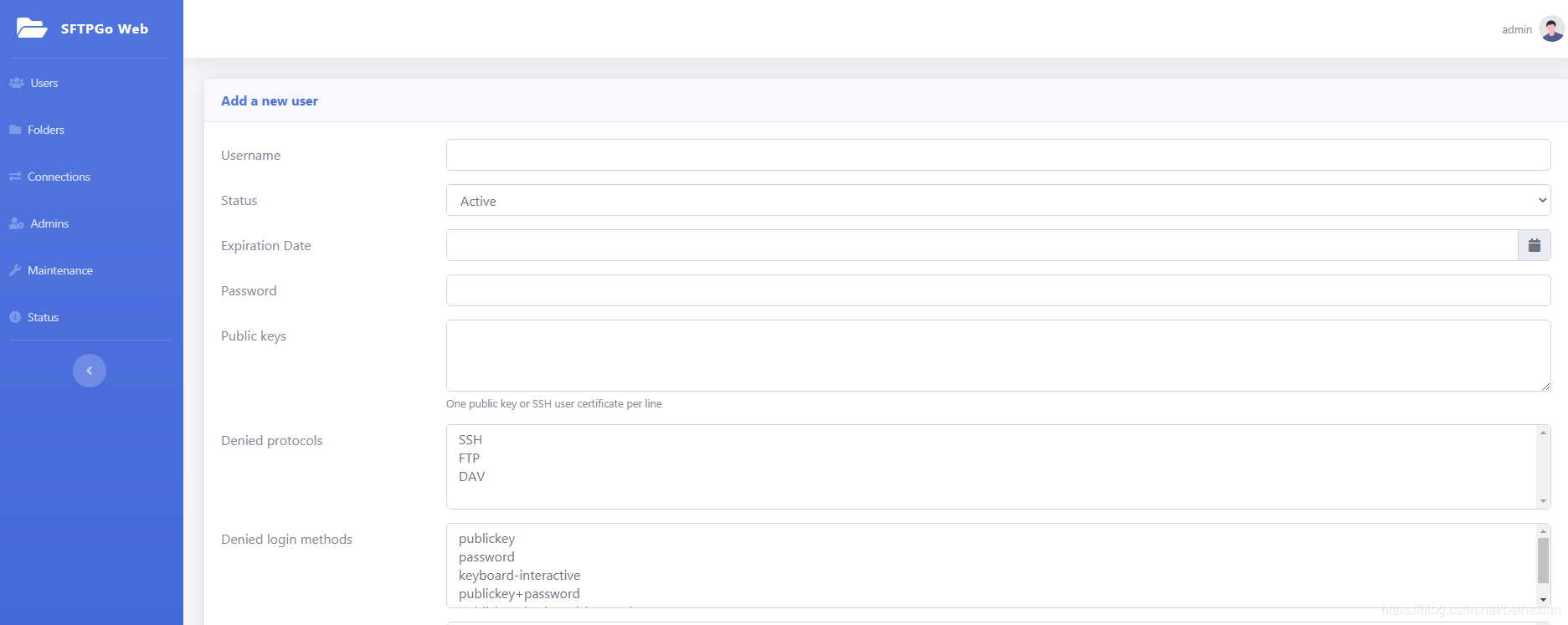Click the Denied protocols scrollbar down arrow
The image size is (1568, 625).
1543,501
